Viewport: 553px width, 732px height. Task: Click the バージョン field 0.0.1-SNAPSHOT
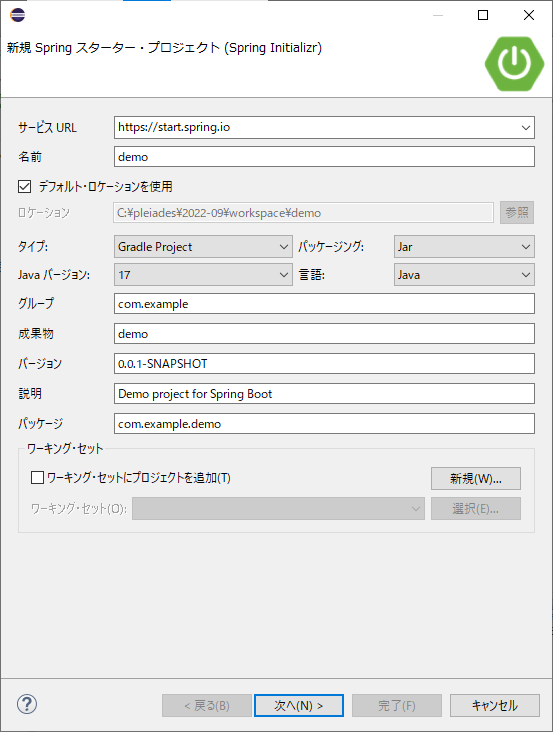[324, 364]
